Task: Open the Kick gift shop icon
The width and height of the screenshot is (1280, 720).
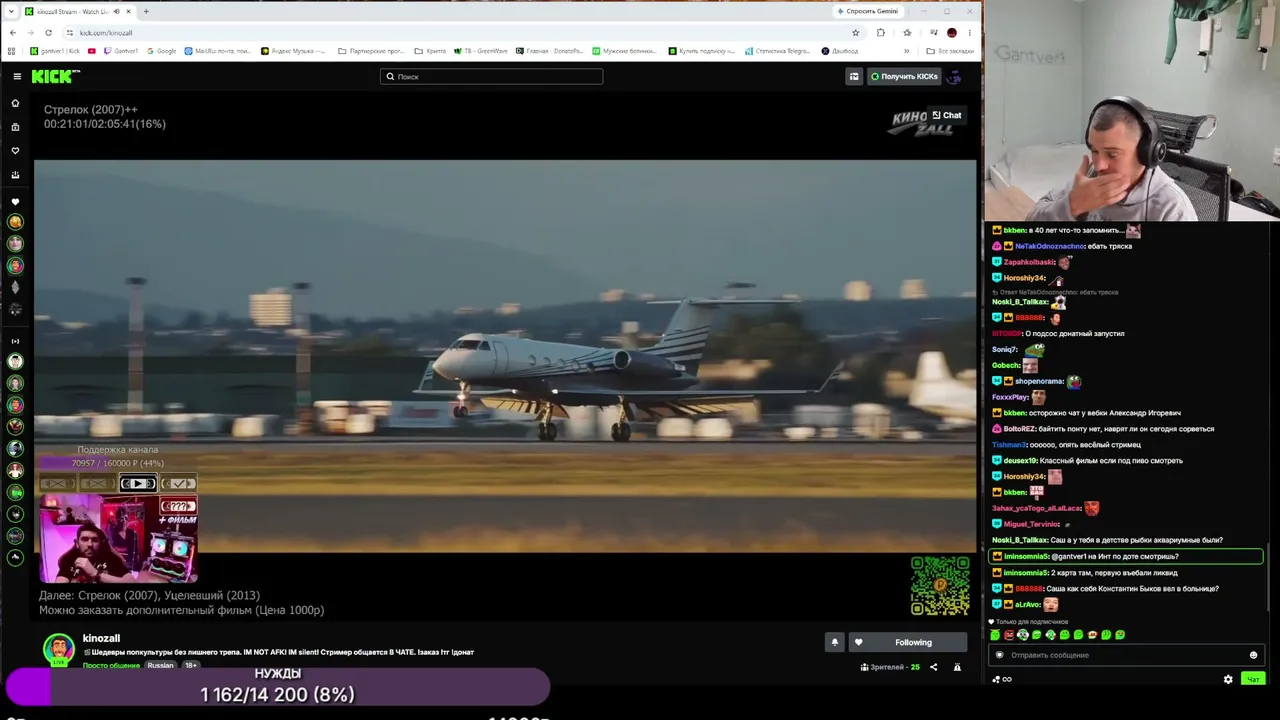Action: (x=854, y=76)
